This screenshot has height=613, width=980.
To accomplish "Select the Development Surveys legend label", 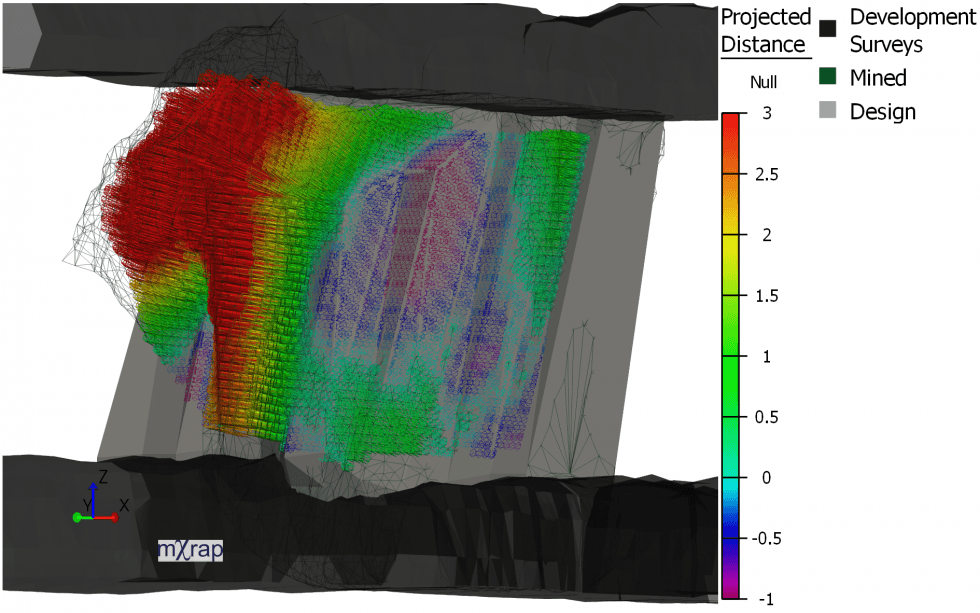I will (900, 30).
